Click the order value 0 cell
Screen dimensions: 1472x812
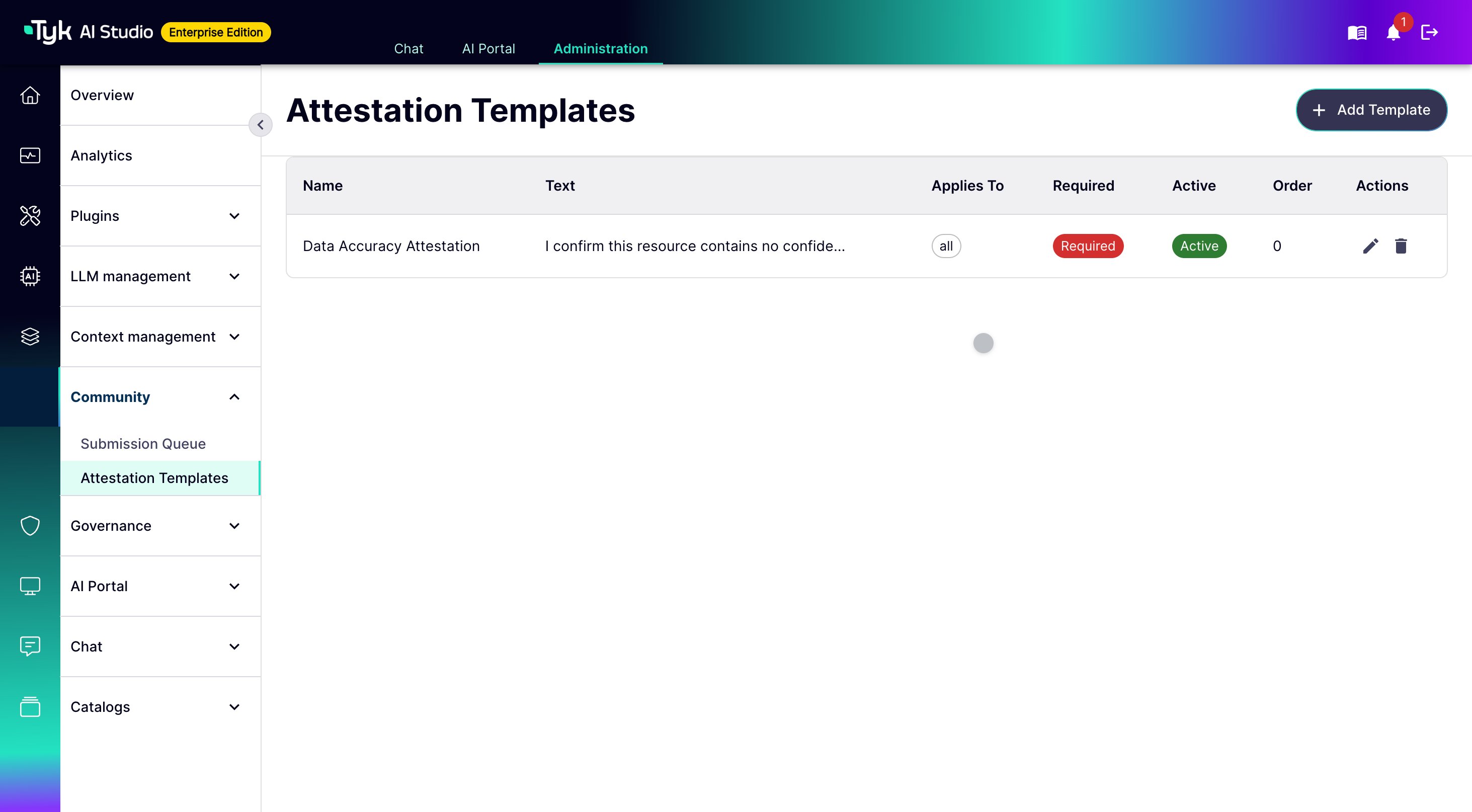click(1277, 247)
